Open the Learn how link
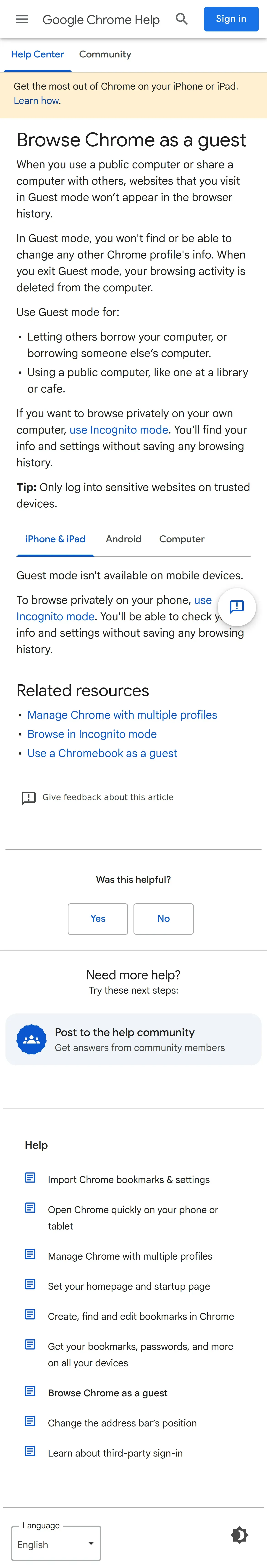 (37, 101)
